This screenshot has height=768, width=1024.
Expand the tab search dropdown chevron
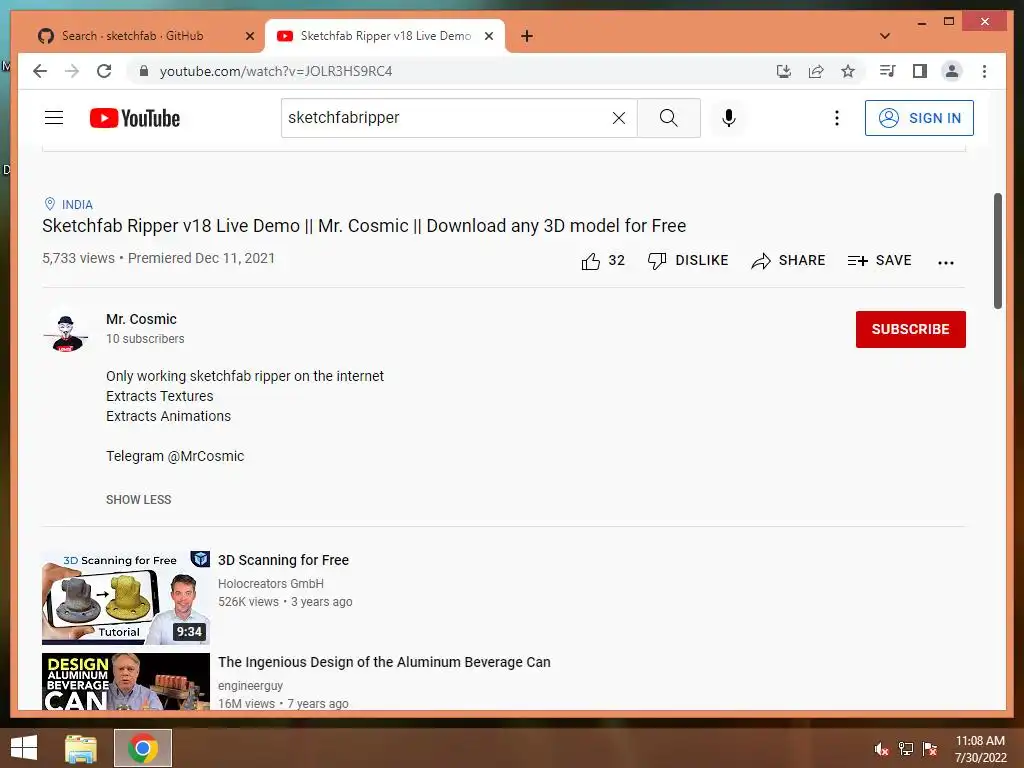(885, 36)
